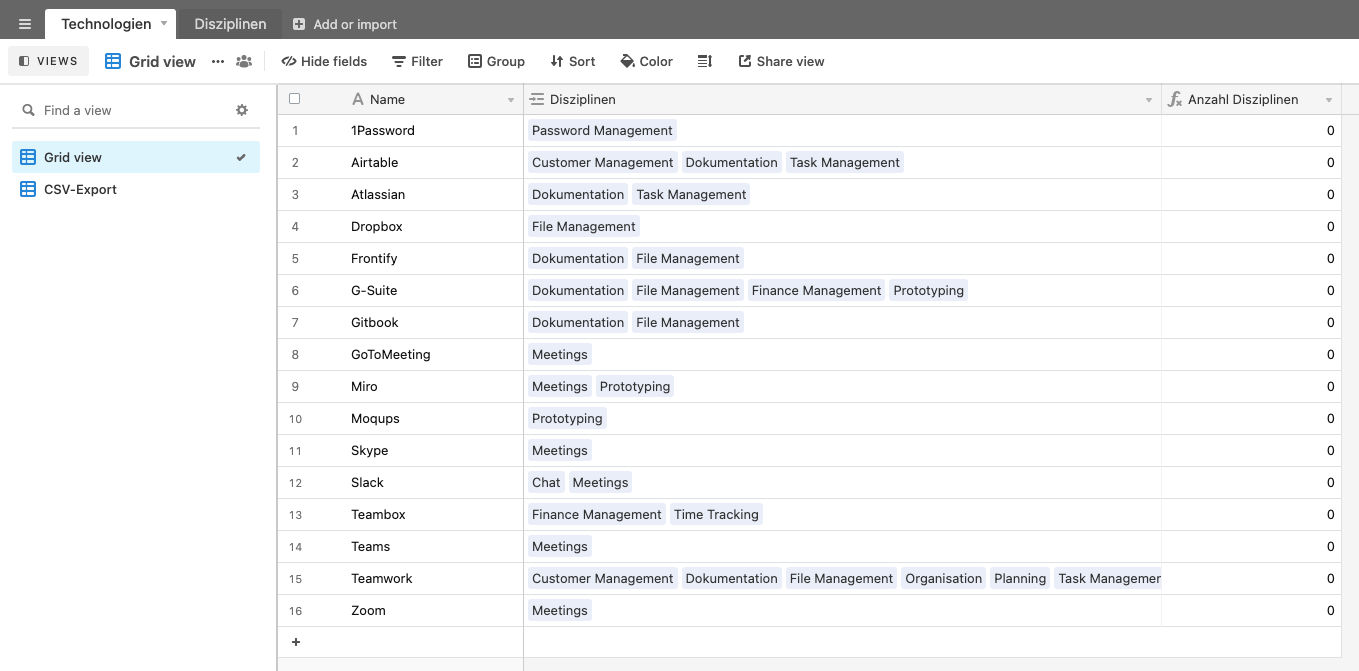Open Anzahl Disziplinen column dropdown arrow

[1329, 100]
